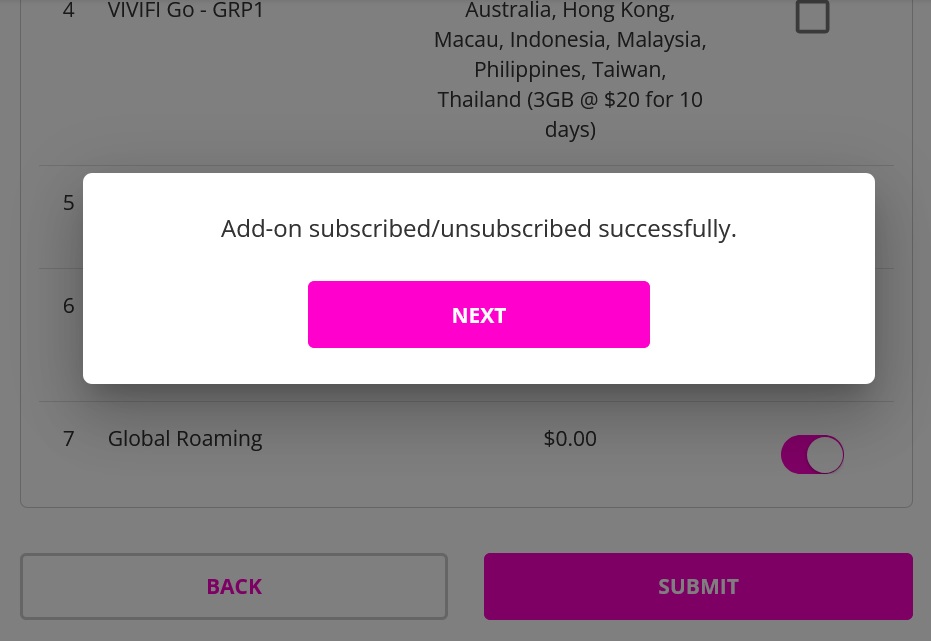Click the SUBMIT button
This screenshot has height=641, width=931.
698,586
